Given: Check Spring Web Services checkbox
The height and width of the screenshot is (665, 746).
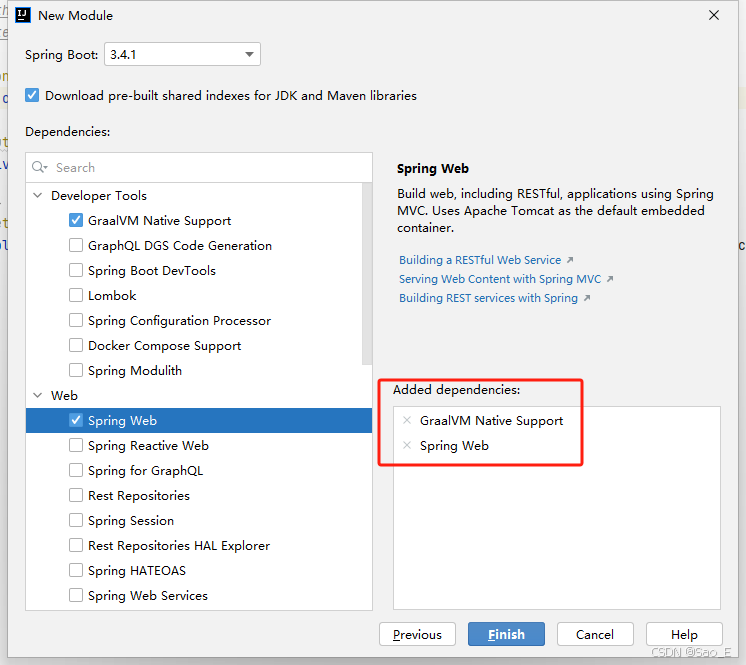Looking at the screenshot, I should click(76, 595).
